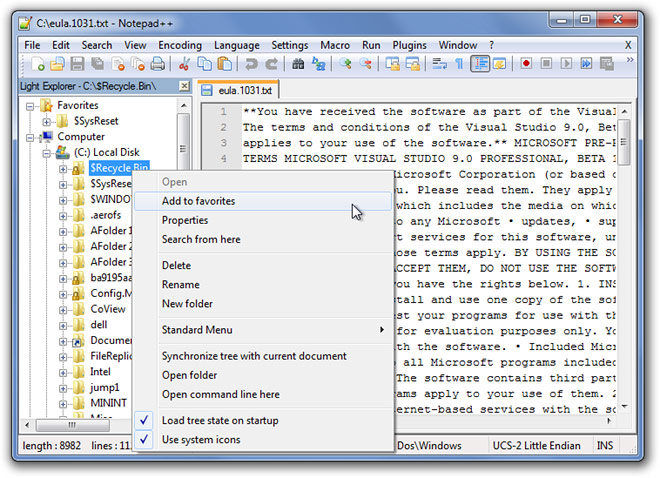Expand $SysReset under Favorites
Viewport: 660px width, 478px height.
(x=47, y=122)
